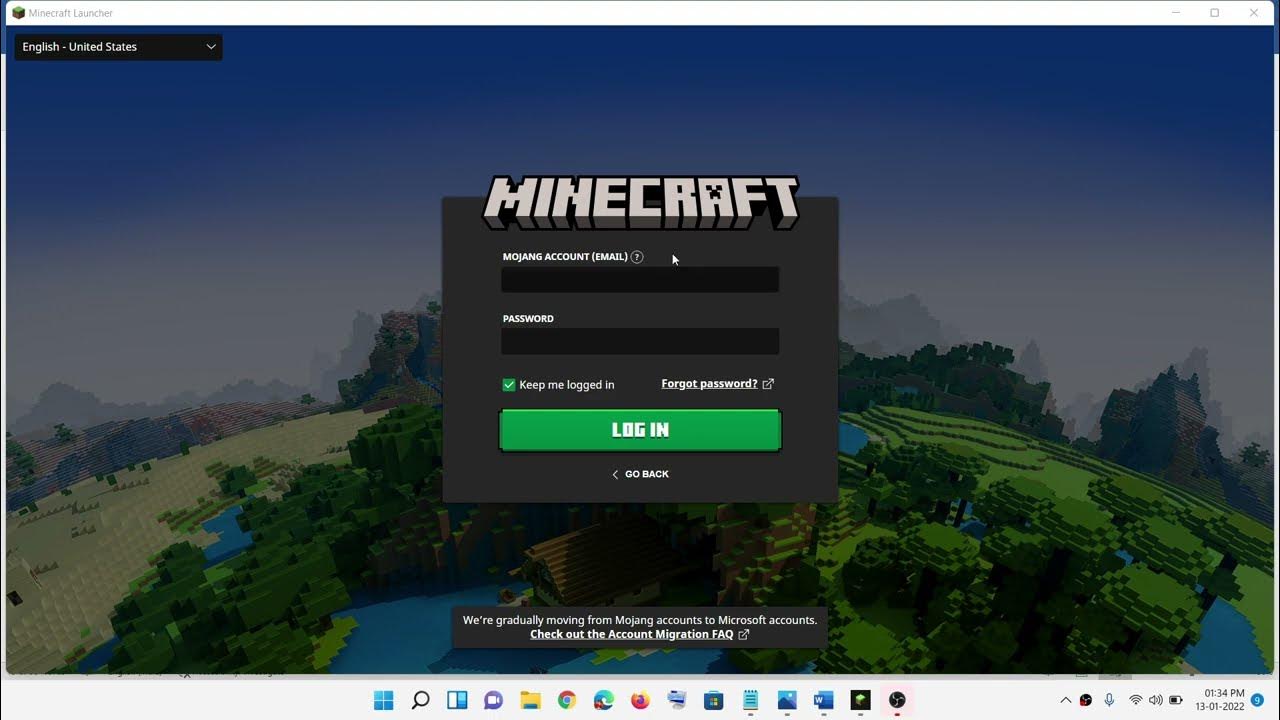Show hidden system tray icons
Screen dimensions: 1280x720
(x=1066, y=700)
